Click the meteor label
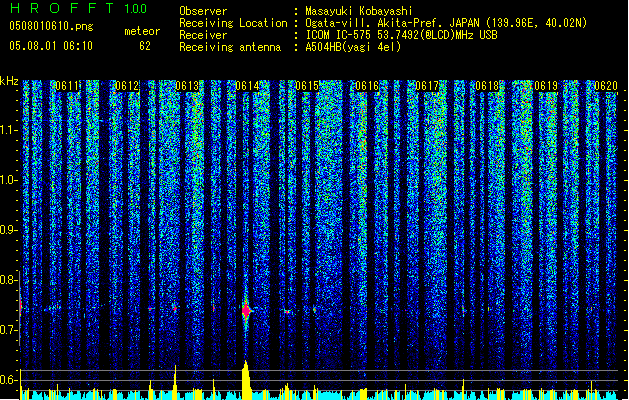629x400 pixels. click(x=142, y=31)
